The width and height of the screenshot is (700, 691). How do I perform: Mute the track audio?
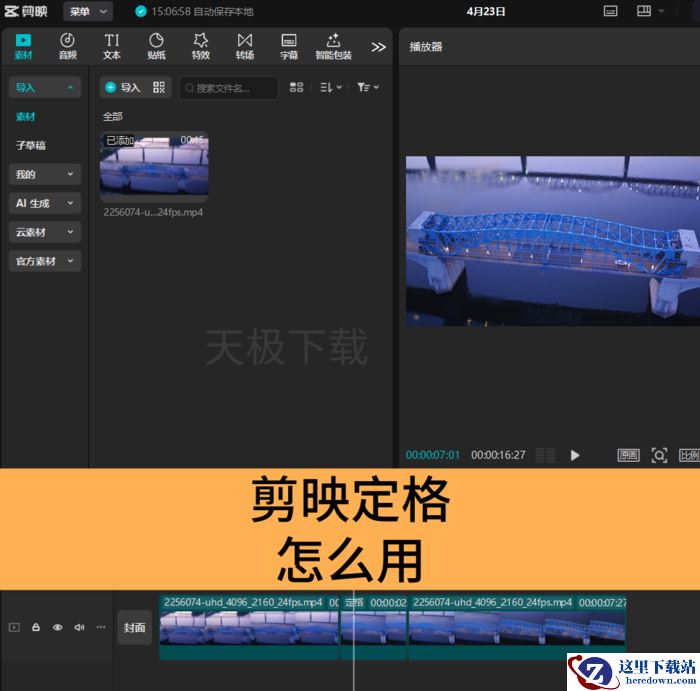point(79,627)
